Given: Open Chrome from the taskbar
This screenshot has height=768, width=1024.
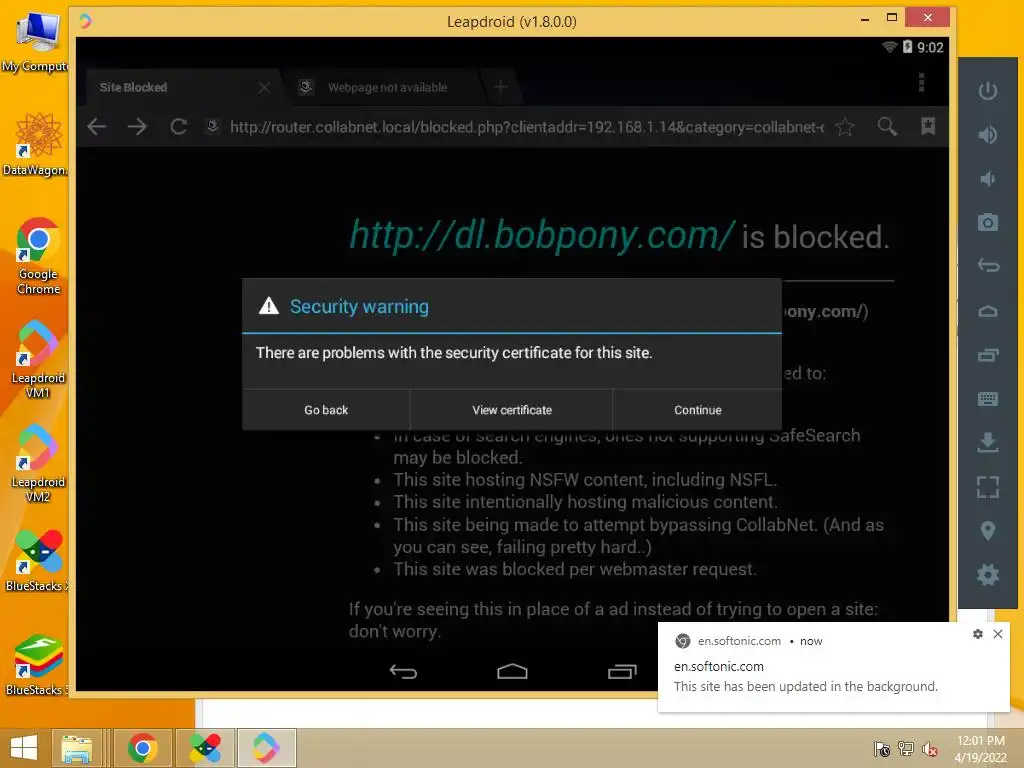Looking at the screenshot, I should coord(142,748).
